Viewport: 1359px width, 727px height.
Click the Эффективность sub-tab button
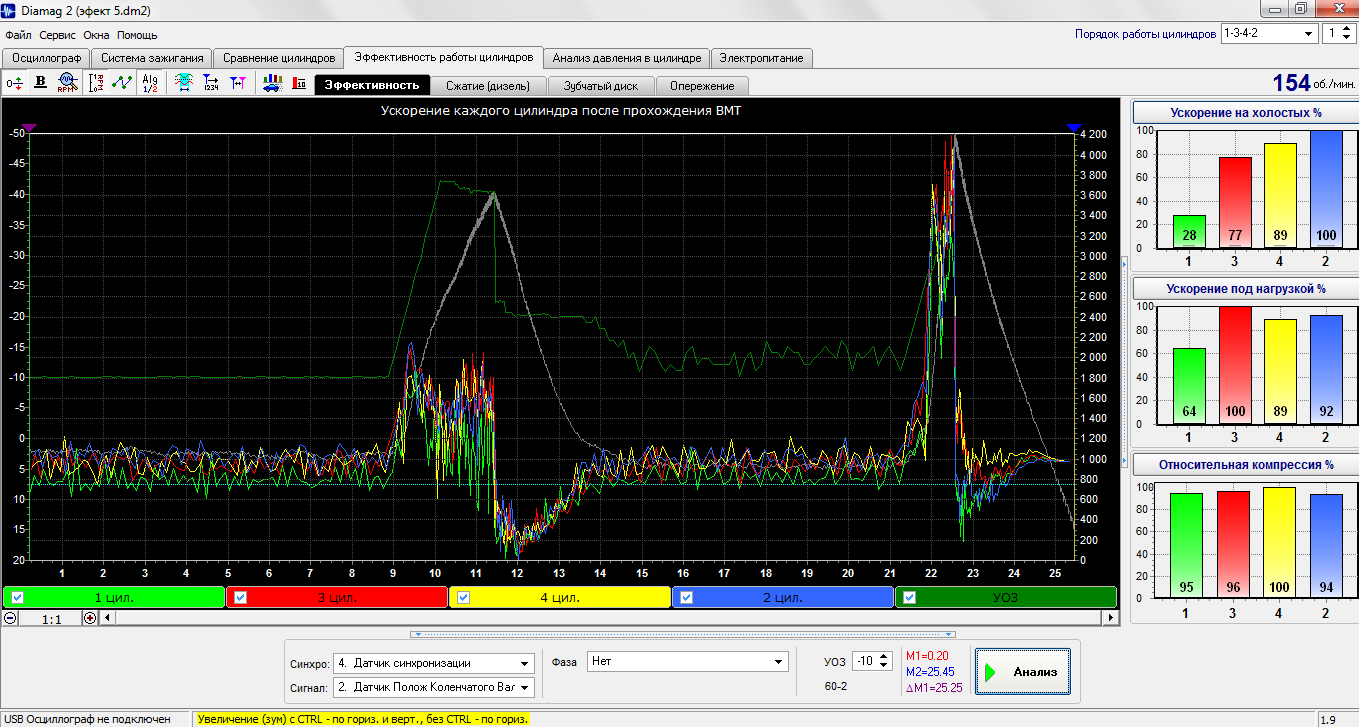372,85
